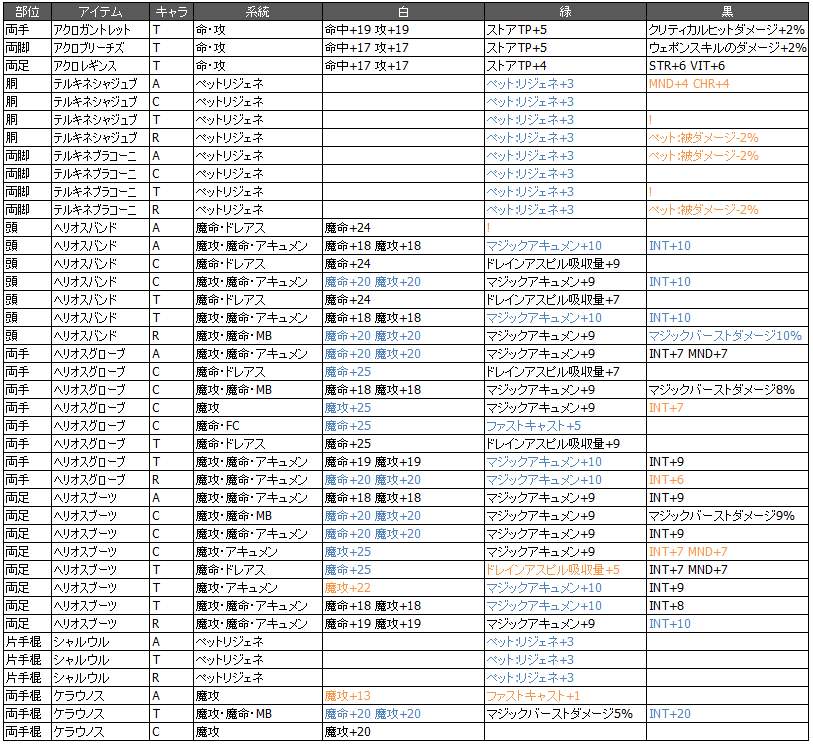Click the INT+20 cell
813x746 pixels.
pyautogui.click(x=727, y=714)
